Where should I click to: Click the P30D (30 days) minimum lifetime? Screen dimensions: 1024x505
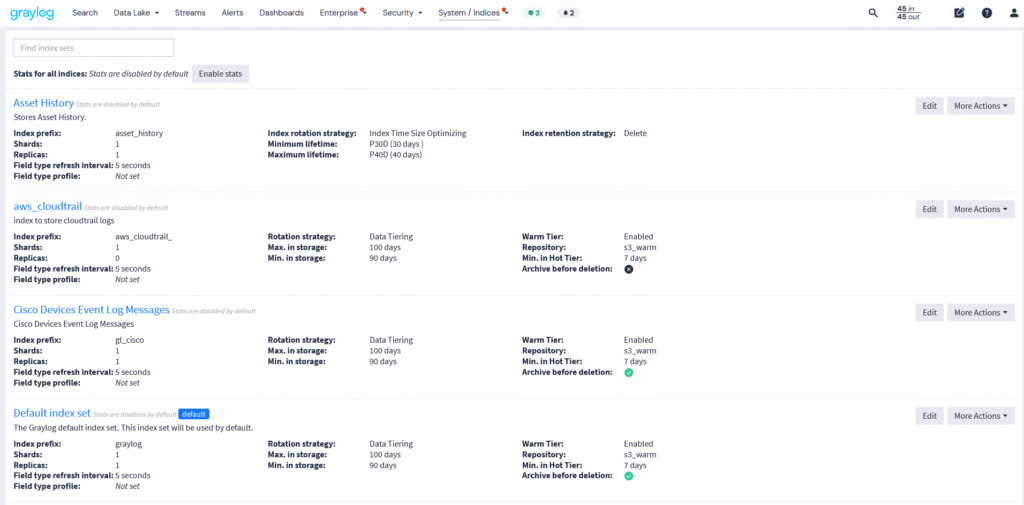(x=396, y=144)
